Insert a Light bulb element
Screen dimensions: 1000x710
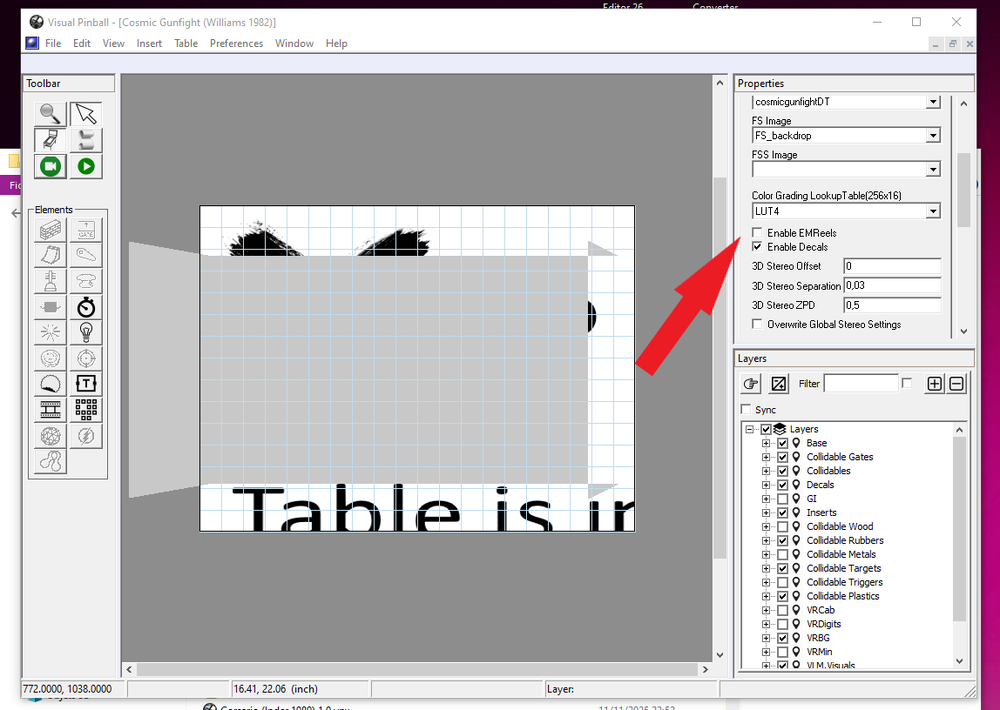(86, 332)
